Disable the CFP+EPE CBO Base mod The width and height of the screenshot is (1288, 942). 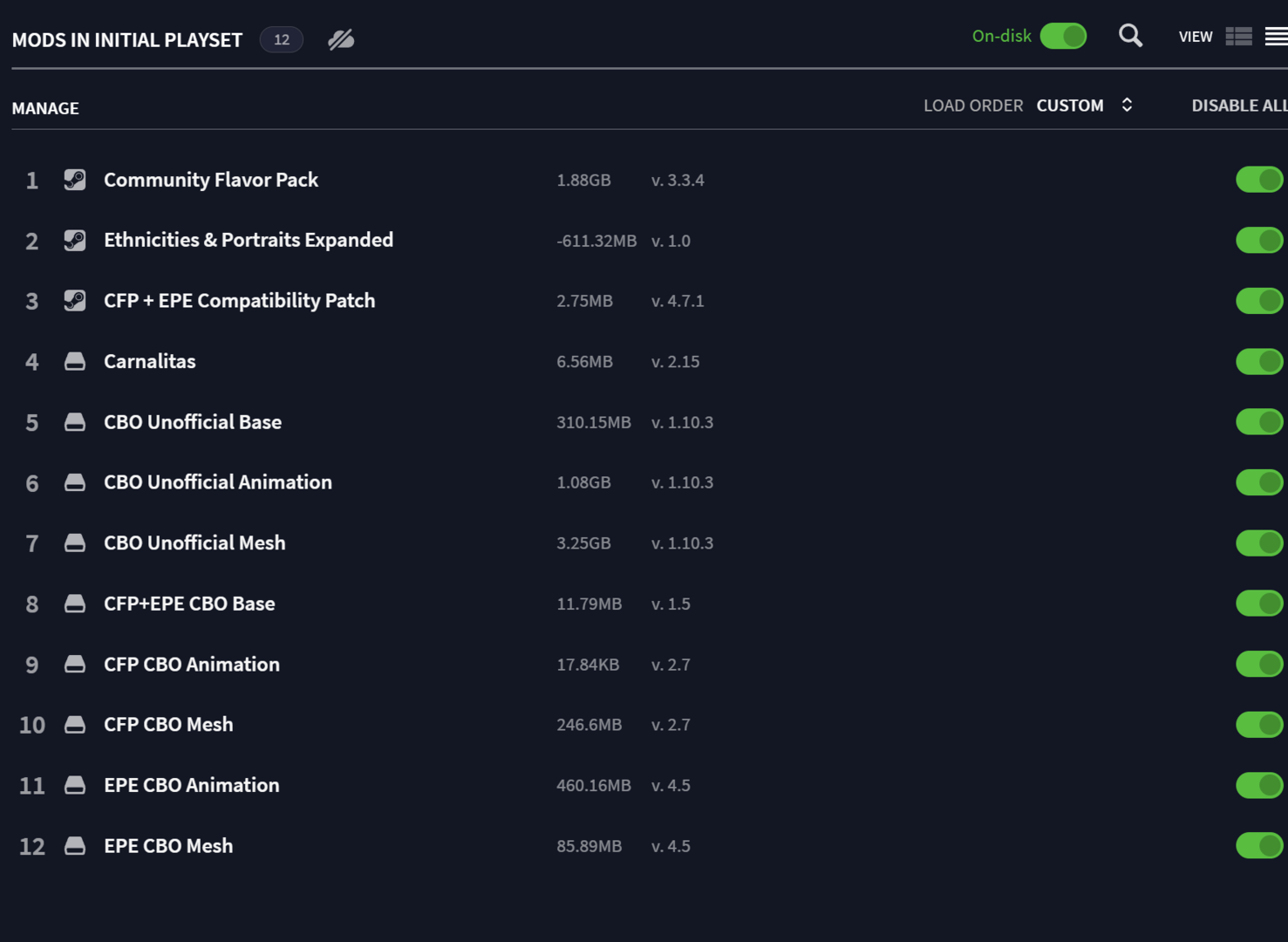tap(1259, 604)
